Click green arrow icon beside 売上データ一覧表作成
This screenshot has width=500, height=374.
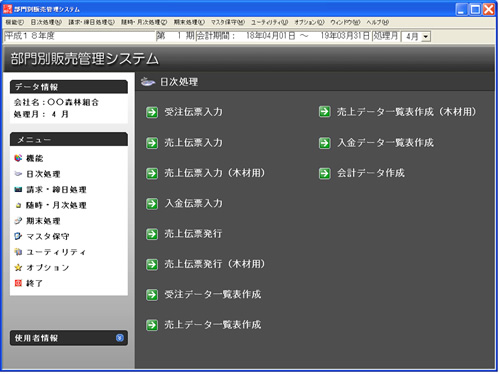[152, 325]
